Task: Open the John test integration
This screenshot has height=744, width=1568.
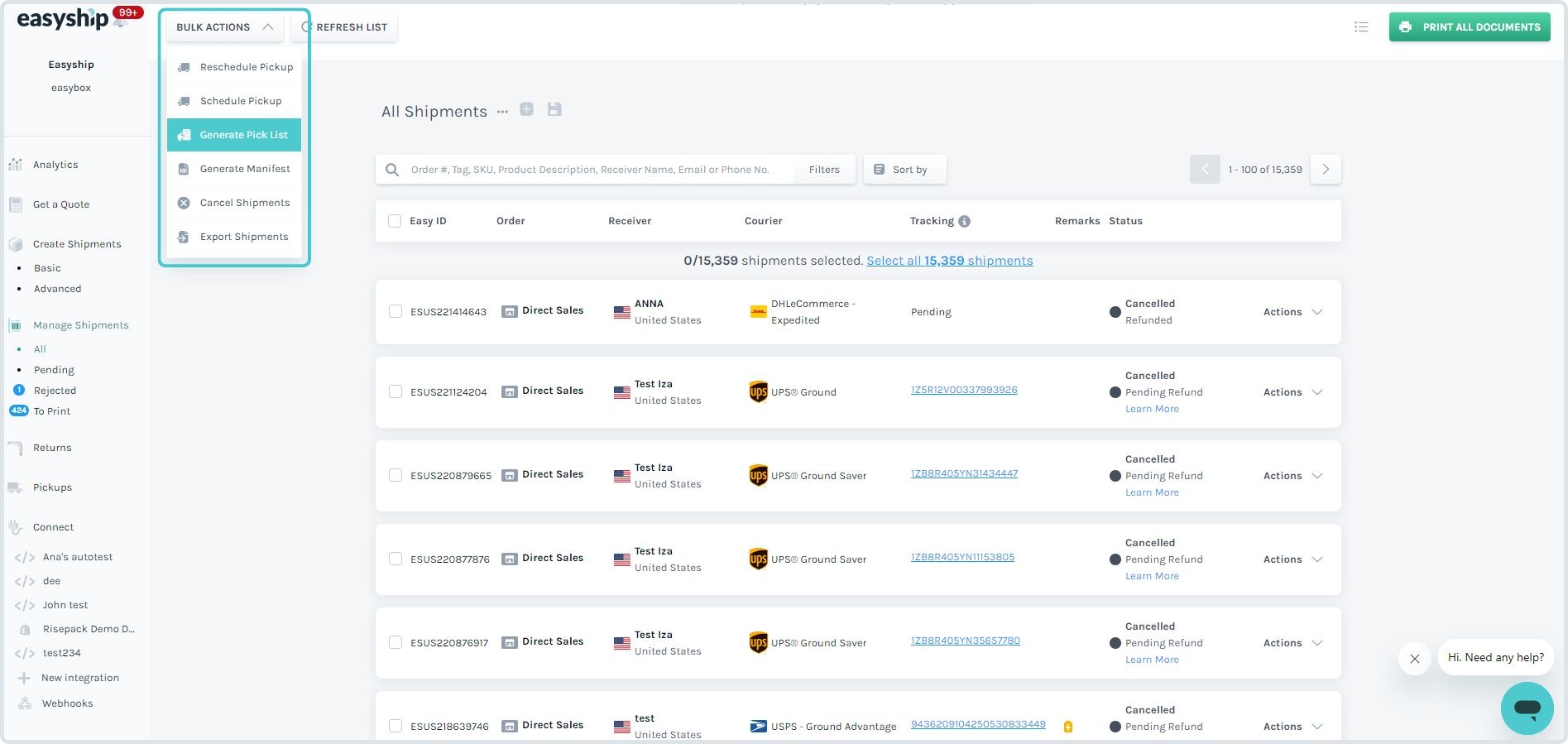Action: pyautogui.click(x=65, y=605)
